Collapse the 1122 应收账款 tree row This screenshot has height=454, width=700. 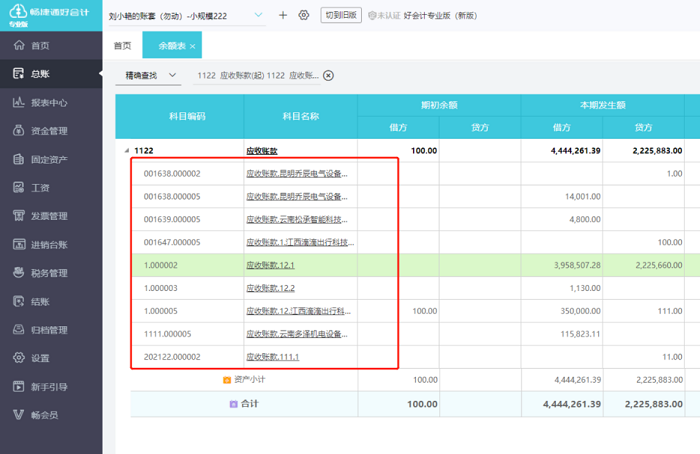coord(126,151)
